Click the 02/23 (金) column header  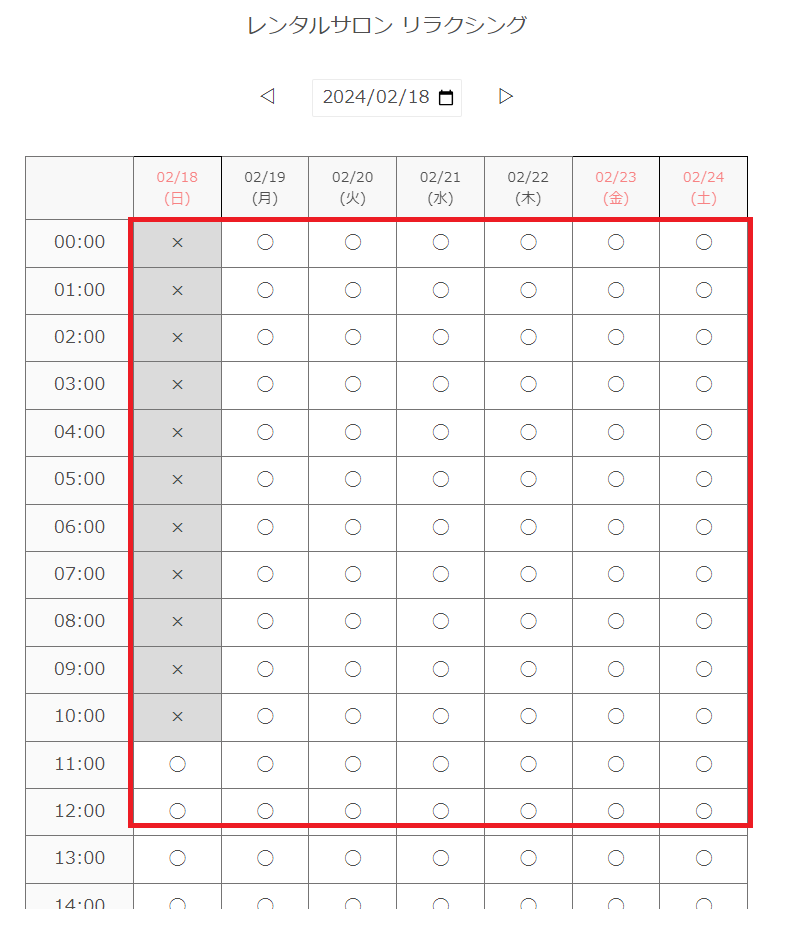[x=616, y=188]
